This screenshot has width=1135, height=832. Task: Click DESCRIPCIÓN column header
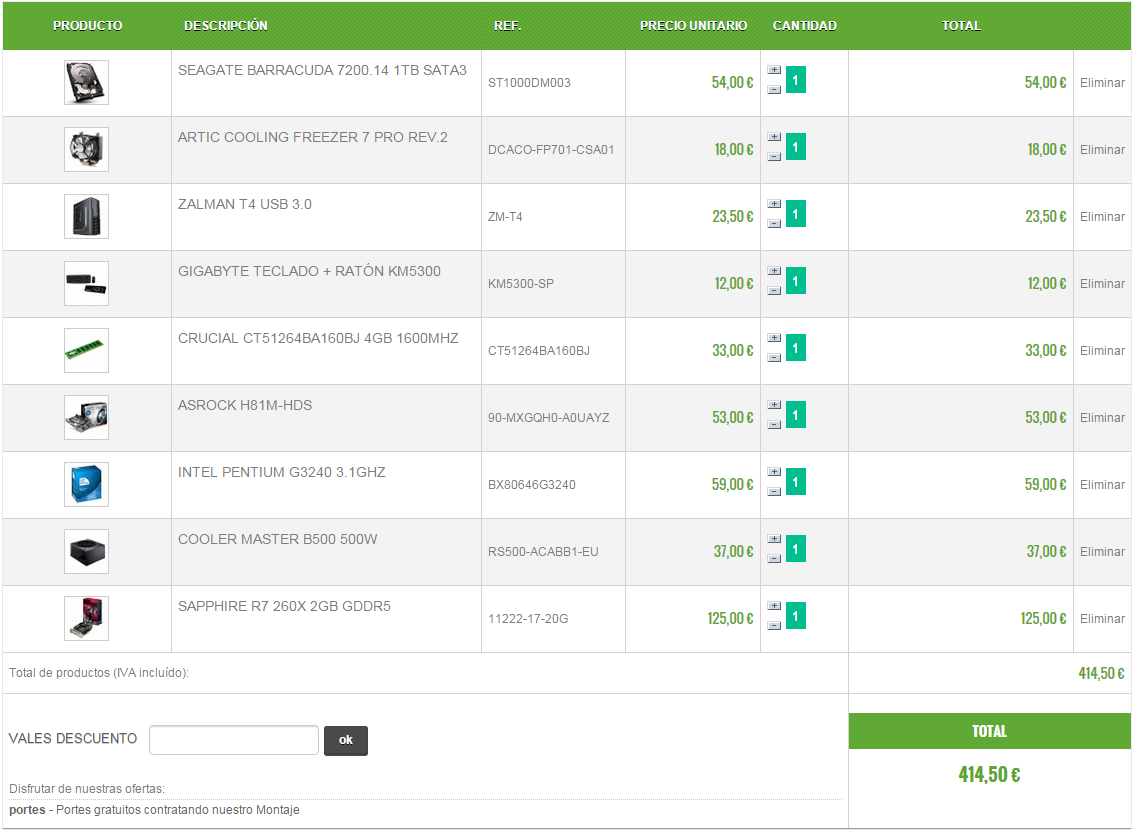click(x=226, y=25)
